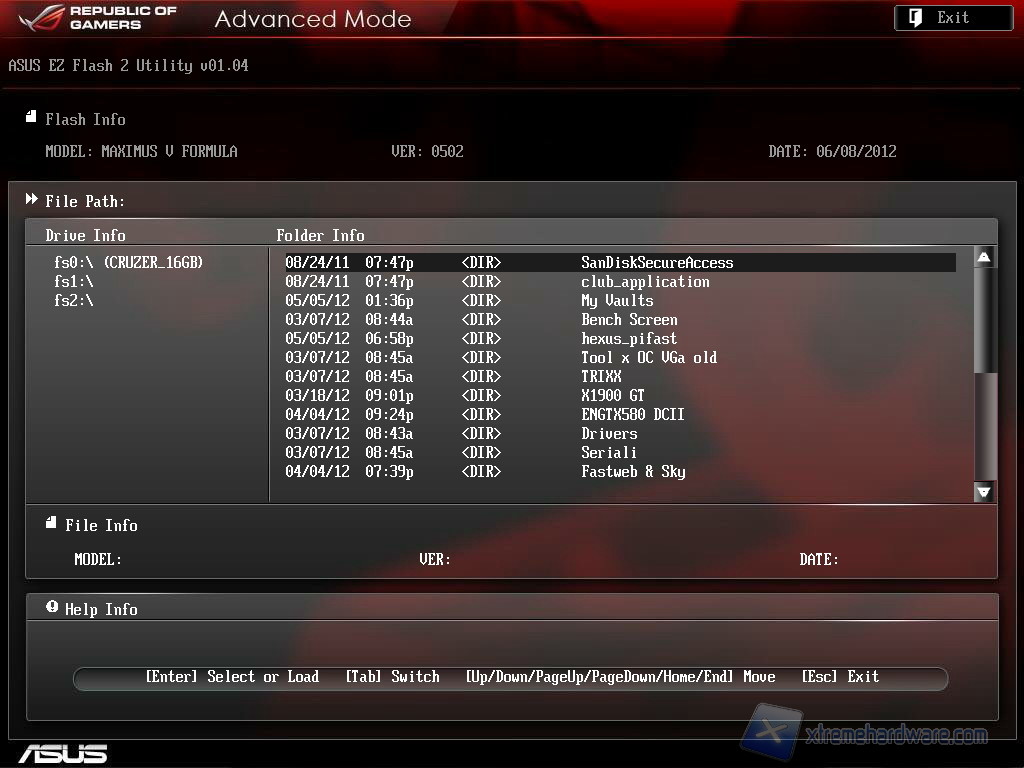
Task: Click the File Info document icon
Action: tap(51, 524)
